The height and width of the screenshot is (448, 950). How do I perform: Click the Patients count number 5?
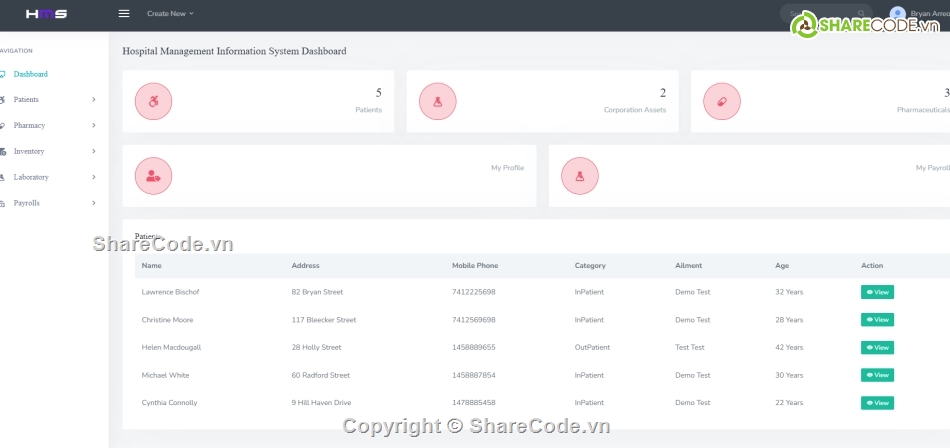379,93
